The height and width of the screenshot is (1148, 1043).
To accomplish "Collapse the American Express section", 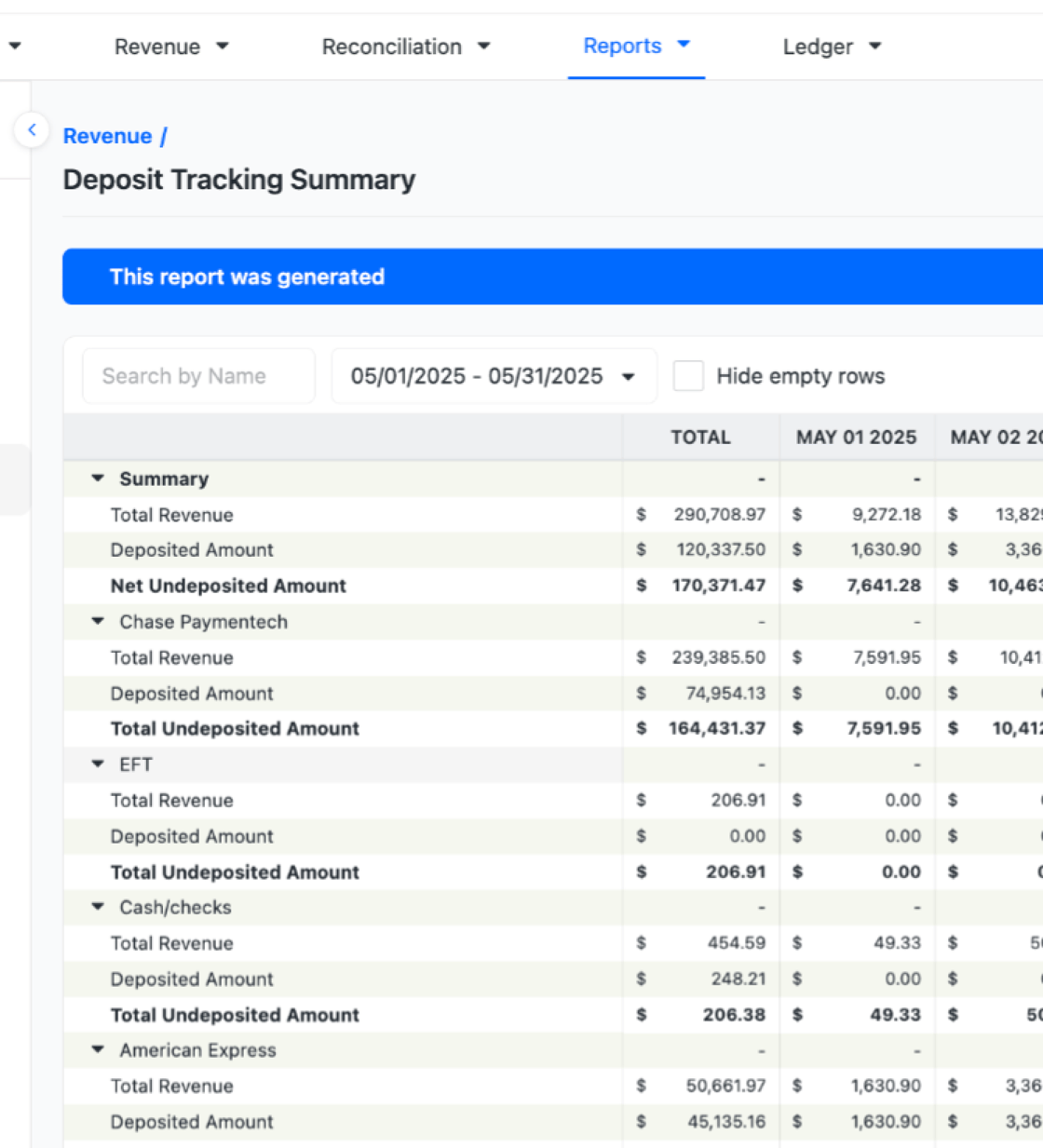I will 98,1049.
